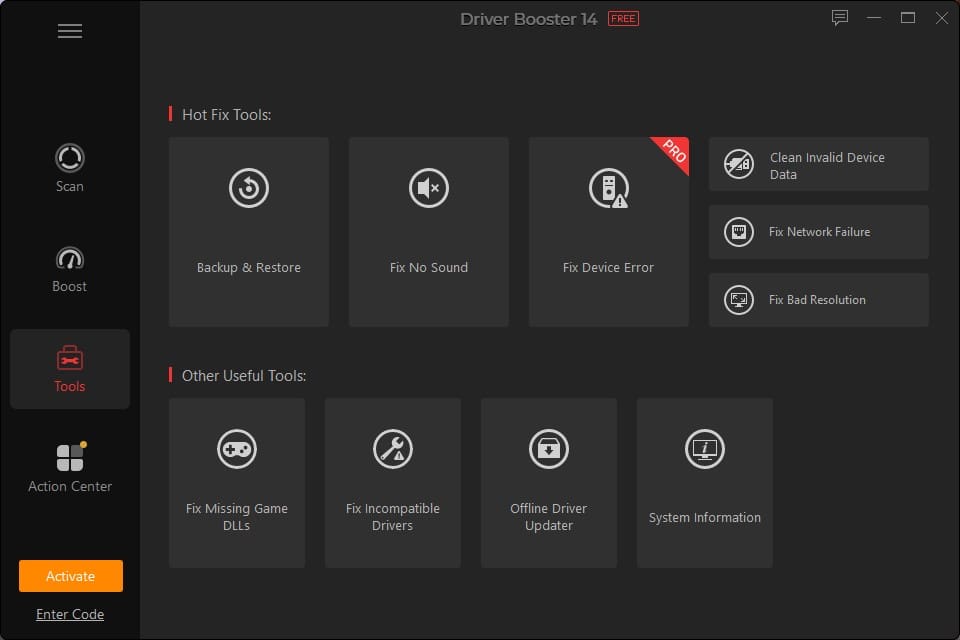Click the gamepad Fix Missing Game DLLs icon
Screen dimensions: 960x640
coord(237,449)
